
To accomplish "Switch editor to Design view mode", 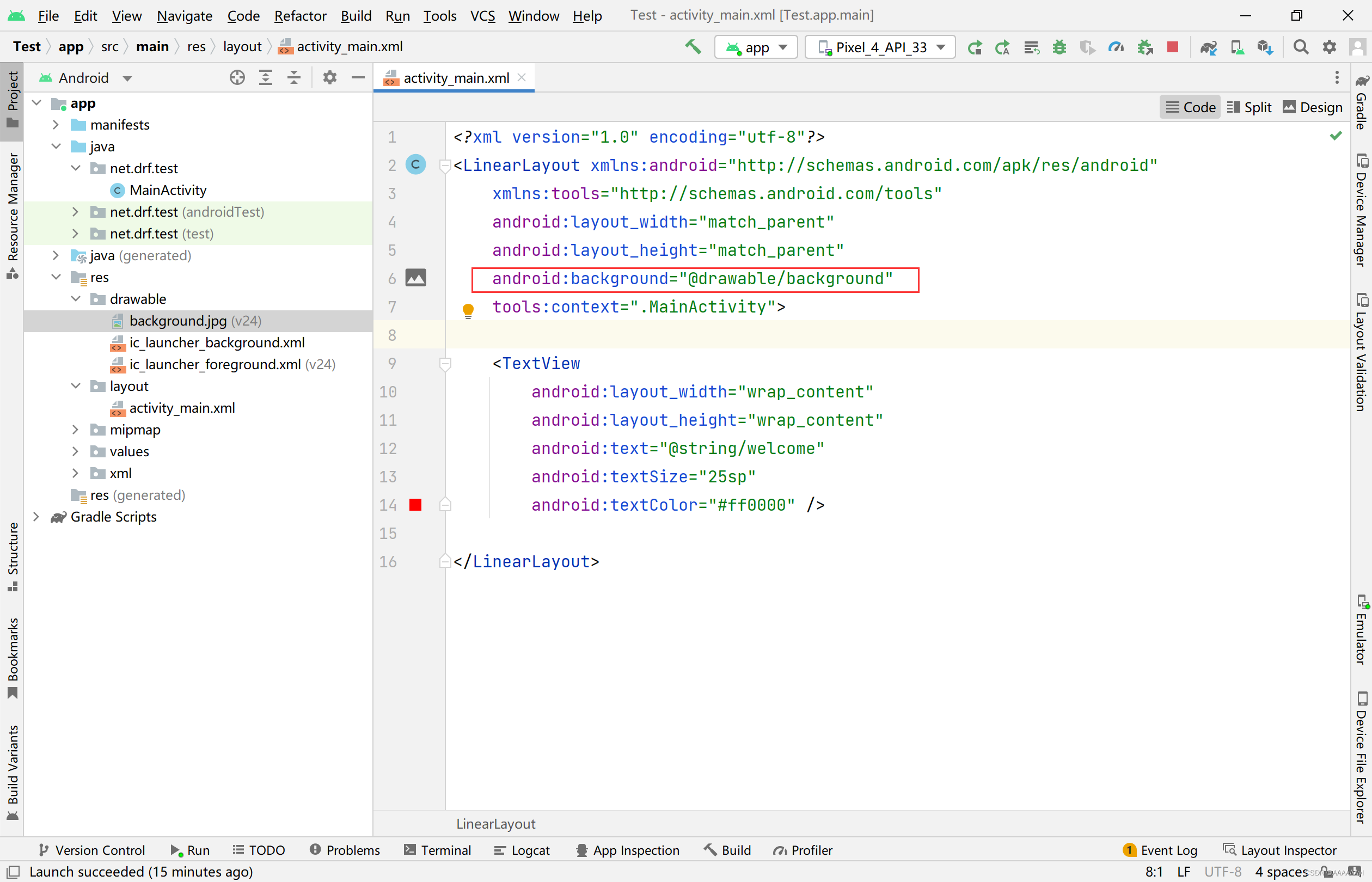I will point(1313,107).
